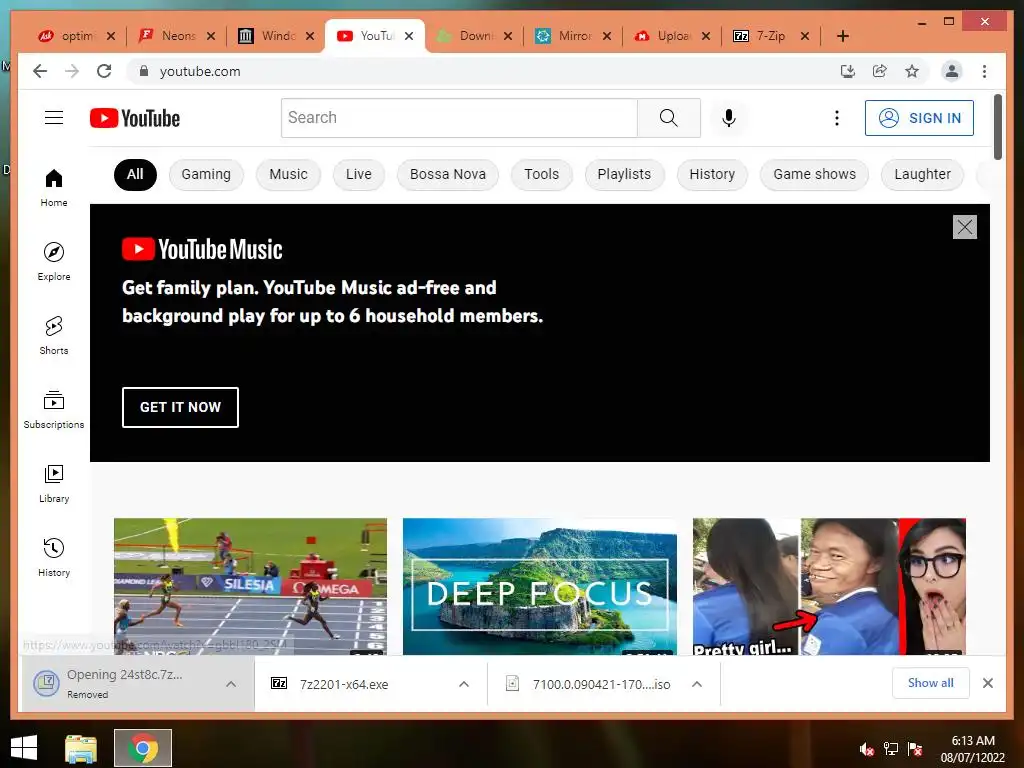This screenshot has height=768, width=1024.
Task: Open History in the sidebar
Action: pyautogui.click(x=54, y=557)
